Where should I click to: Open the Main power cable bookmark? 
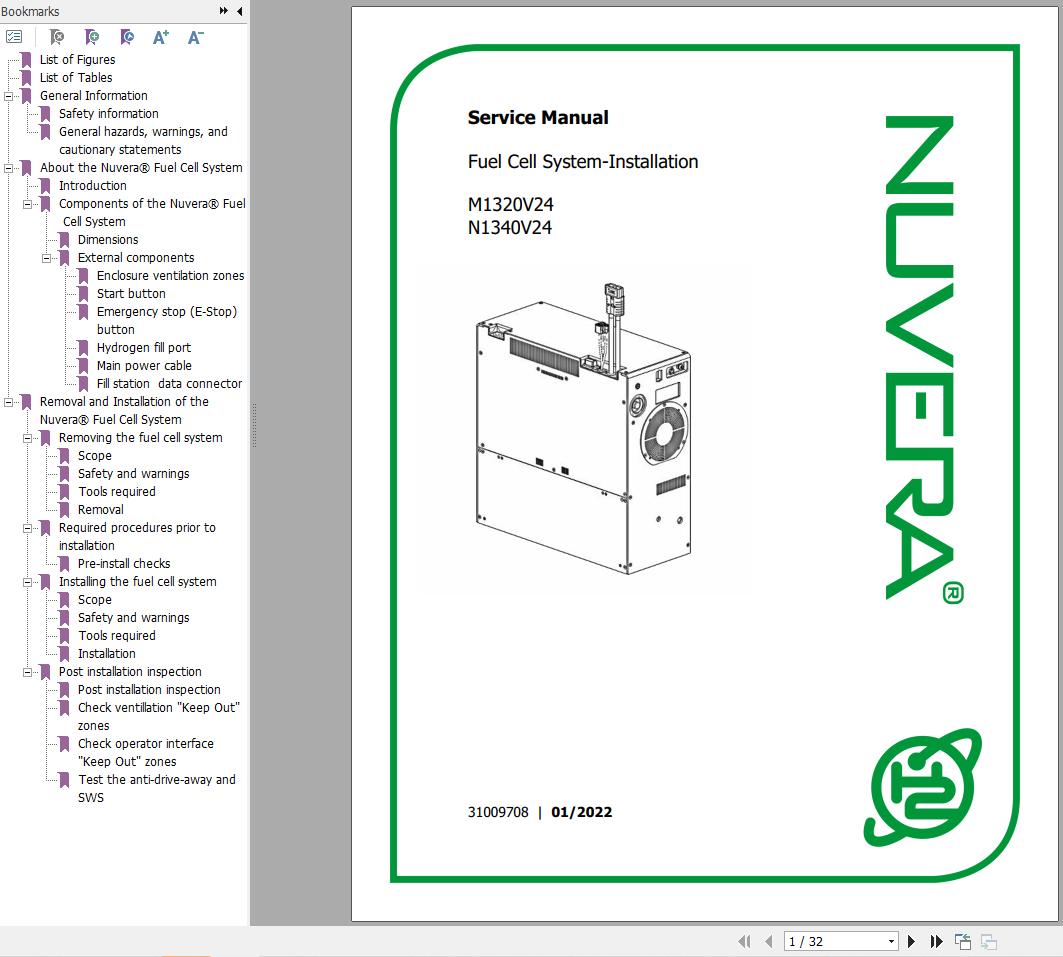click(144, 366)
